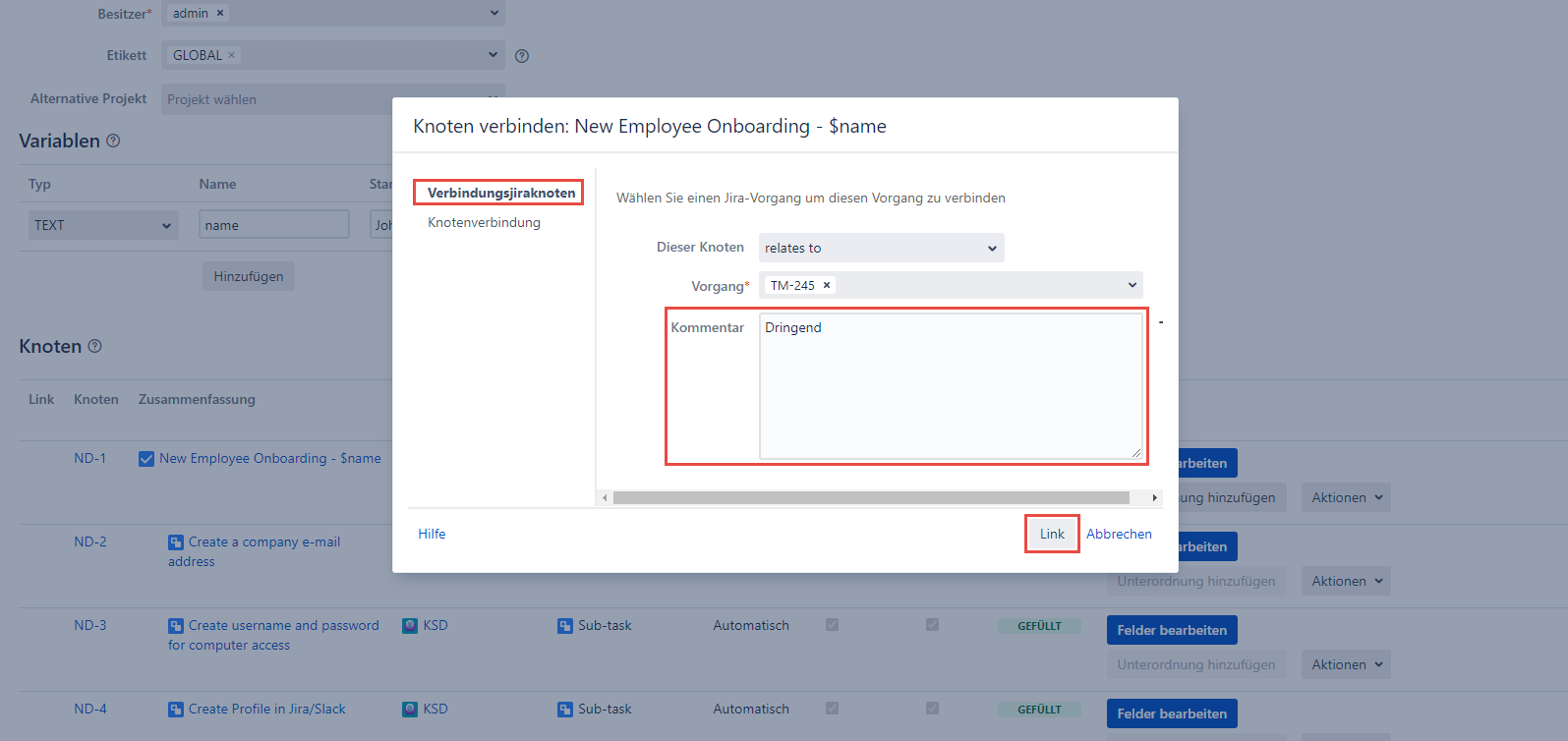Toggle the first checkbox in ND-3 row
The height and width of the screenshot is (741, 1568).
tap(832, 625)
